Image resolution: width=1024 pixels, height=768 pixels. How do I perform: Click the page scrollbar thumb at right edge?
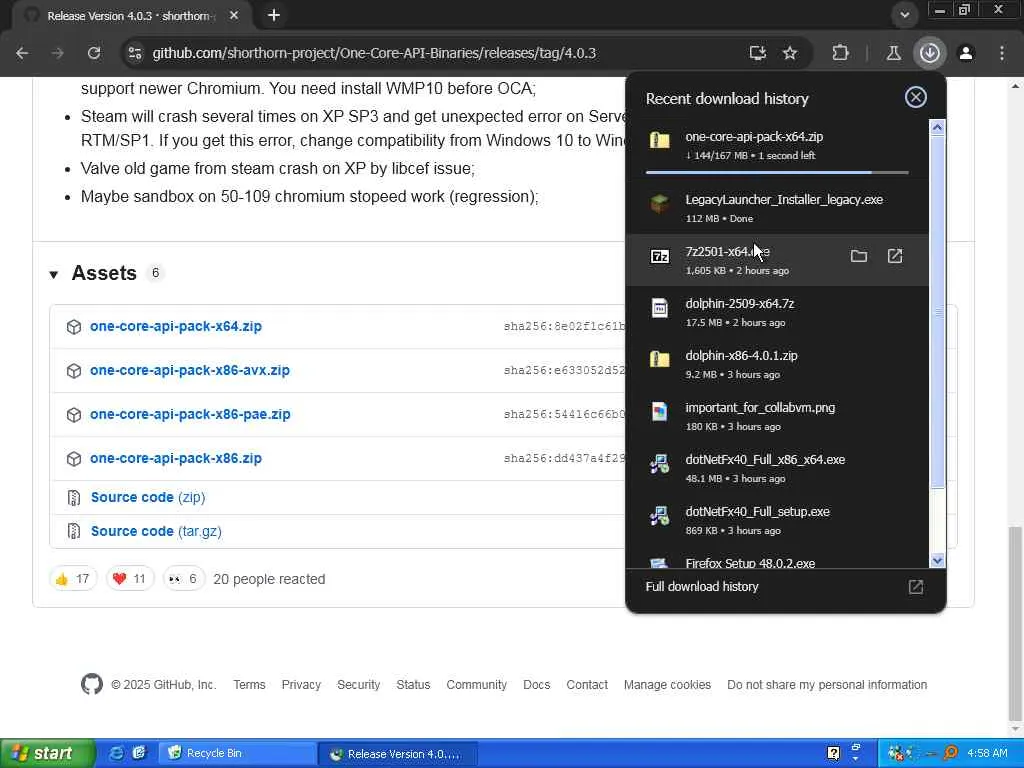[1016, 622]
